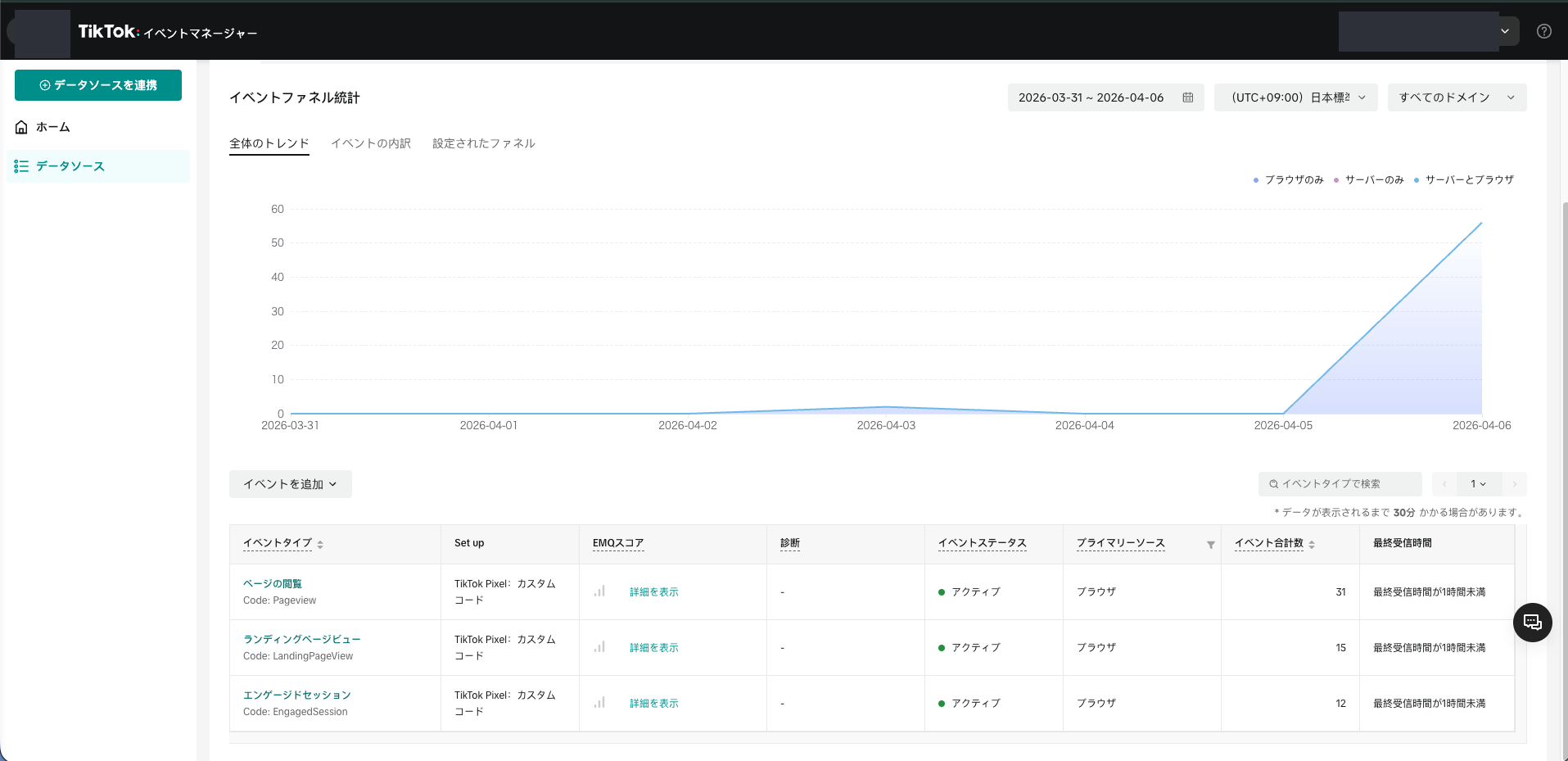Open the timezone (UTC+09:00) dropdown
Viewport: 1568px width, 761px height.
click(1295, 97)
